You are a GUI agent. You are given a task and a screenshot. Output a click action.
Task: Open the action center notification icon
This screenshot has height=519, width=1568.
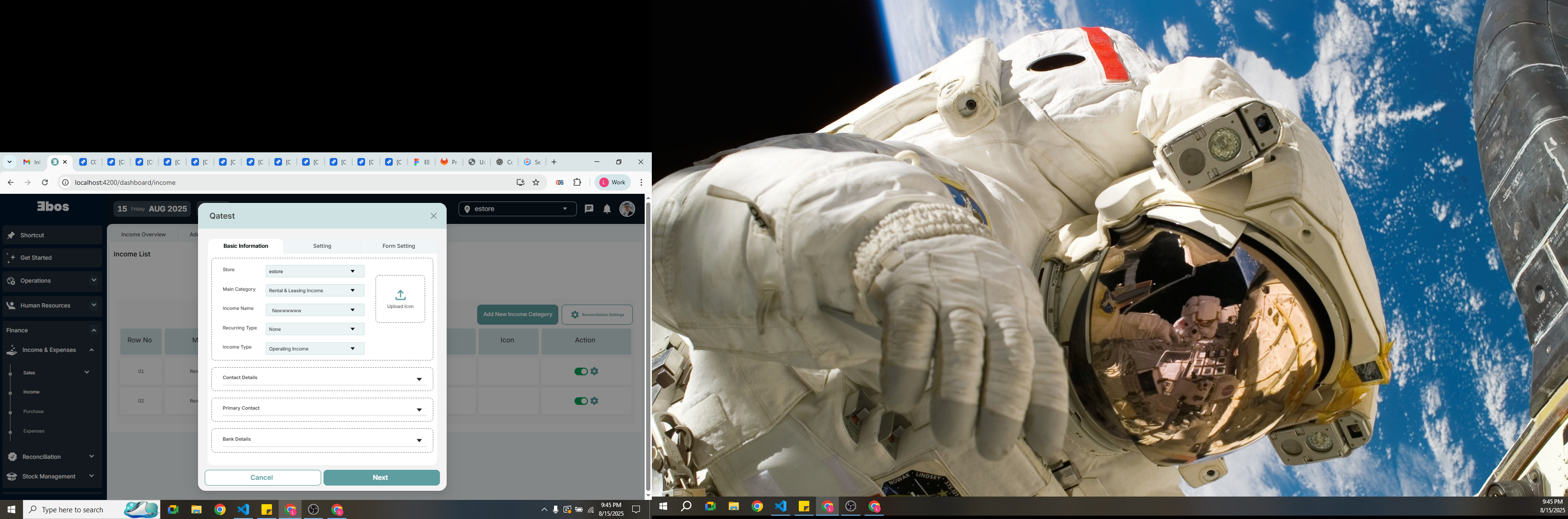coord(636,509)
